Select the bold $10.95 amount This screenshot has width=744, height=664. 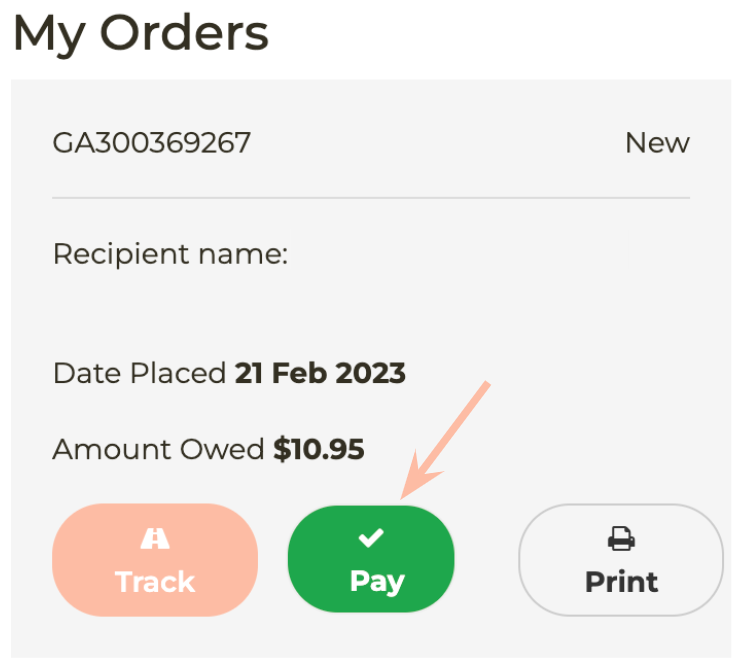(x=319, y=449)
